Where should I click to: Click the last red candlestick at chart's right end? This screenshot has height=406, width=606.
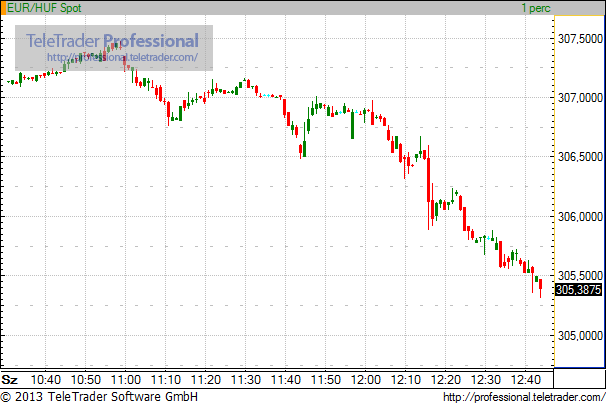pyautogui.click(x=540, y=288)
